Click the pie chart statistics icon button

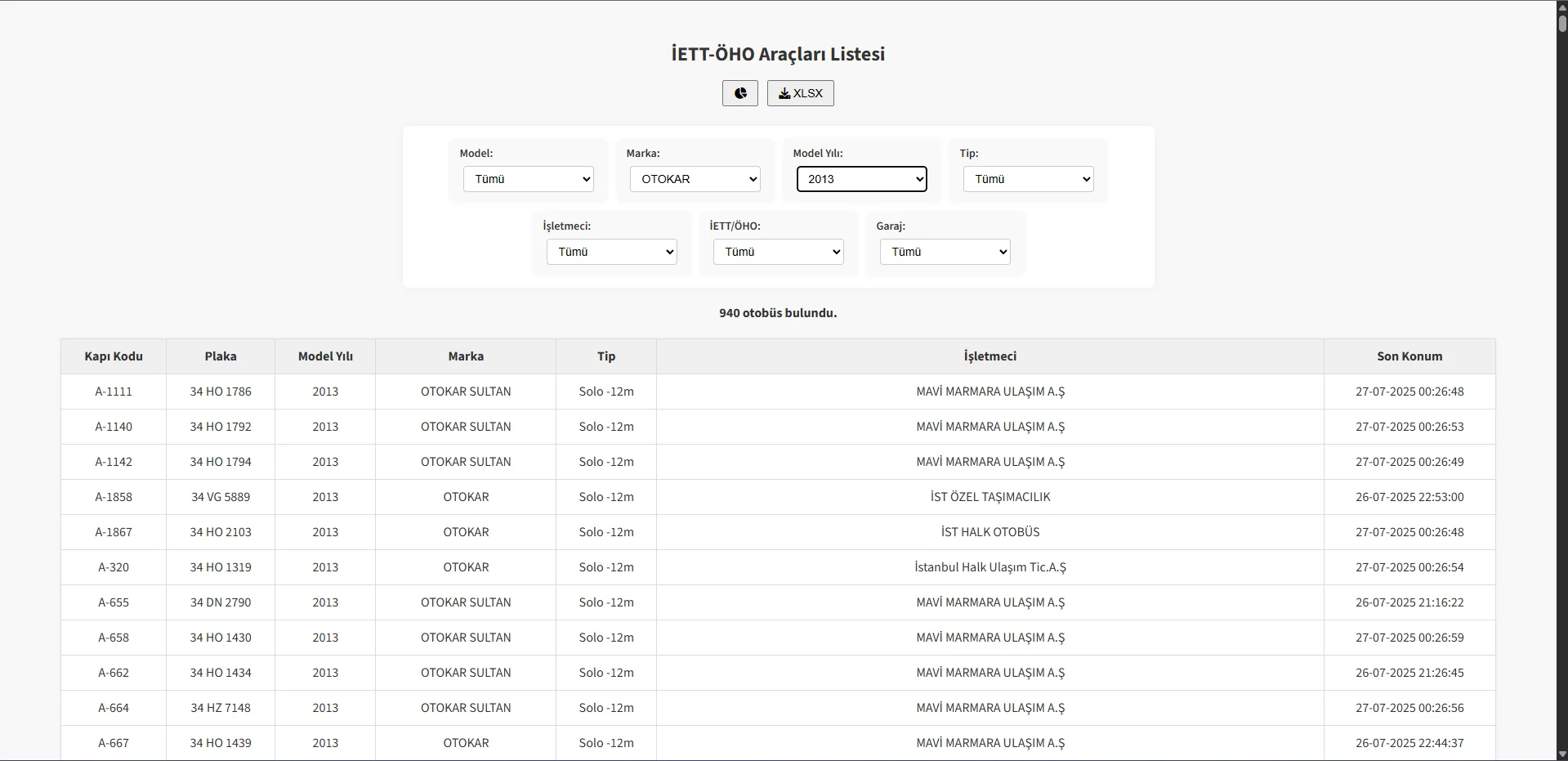[x=739, y=93]
